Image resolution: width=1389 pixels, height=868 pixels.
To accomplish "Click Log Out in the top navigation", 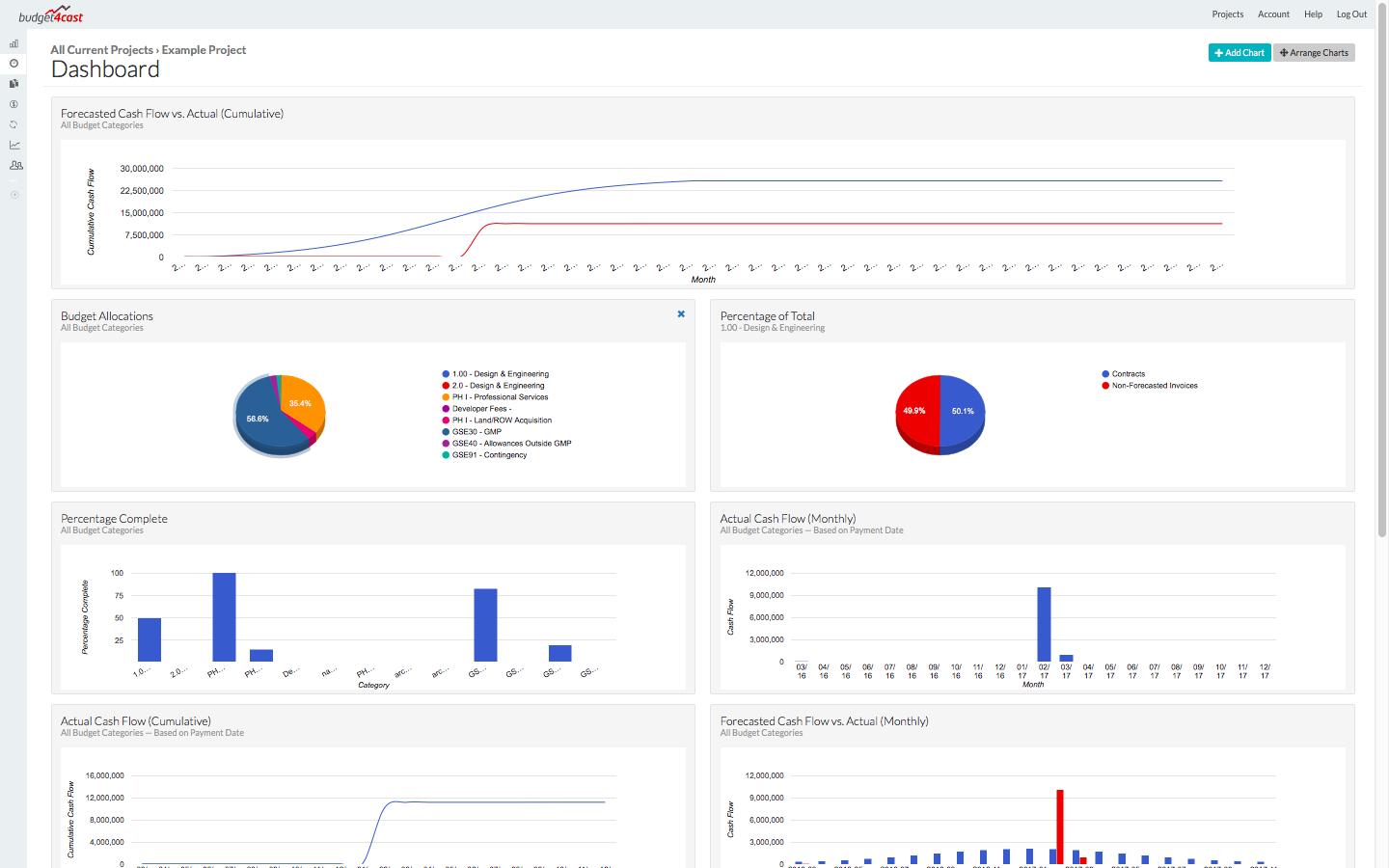I will pyautogui.click(x=1350, y=14).
